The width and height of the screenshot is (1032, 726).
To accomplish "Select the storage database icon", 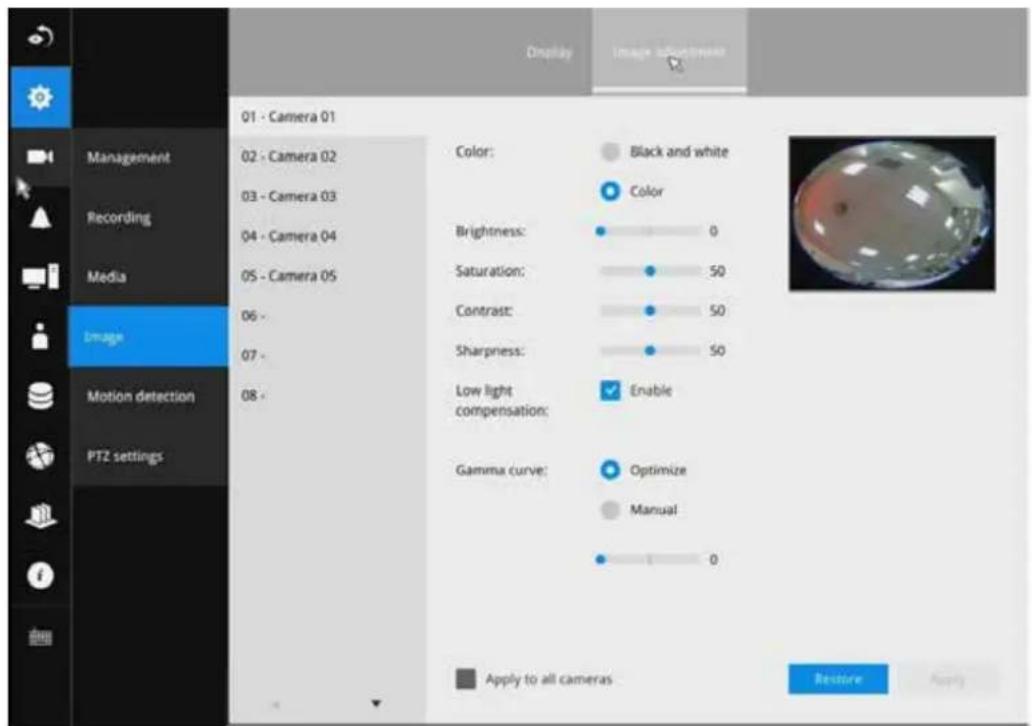I will 40,396.
